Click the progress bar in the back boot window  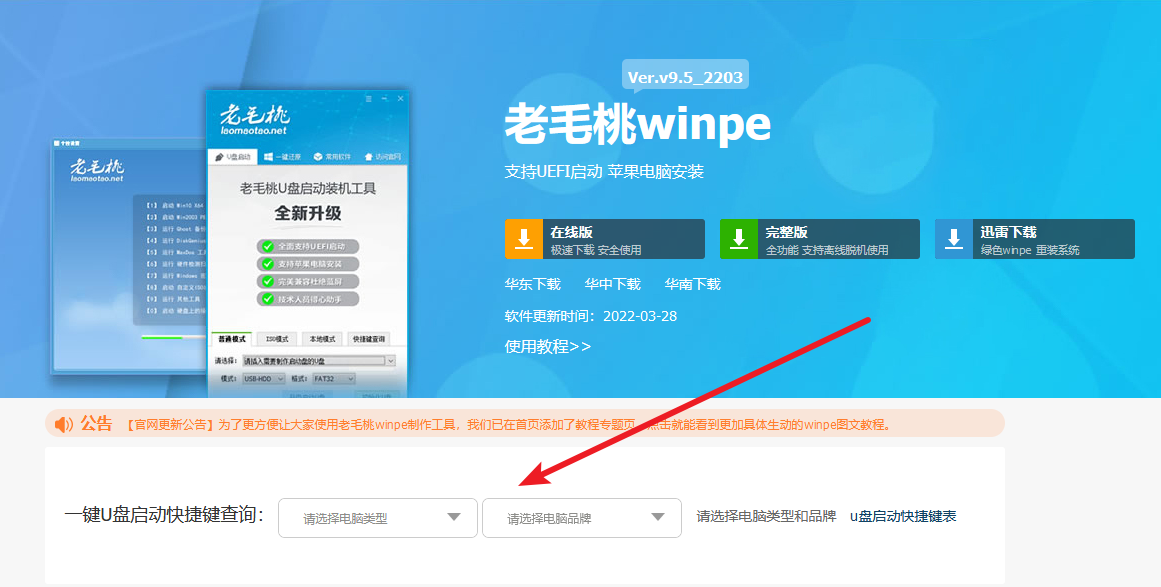pyautogui.click(x=174, y=338)
